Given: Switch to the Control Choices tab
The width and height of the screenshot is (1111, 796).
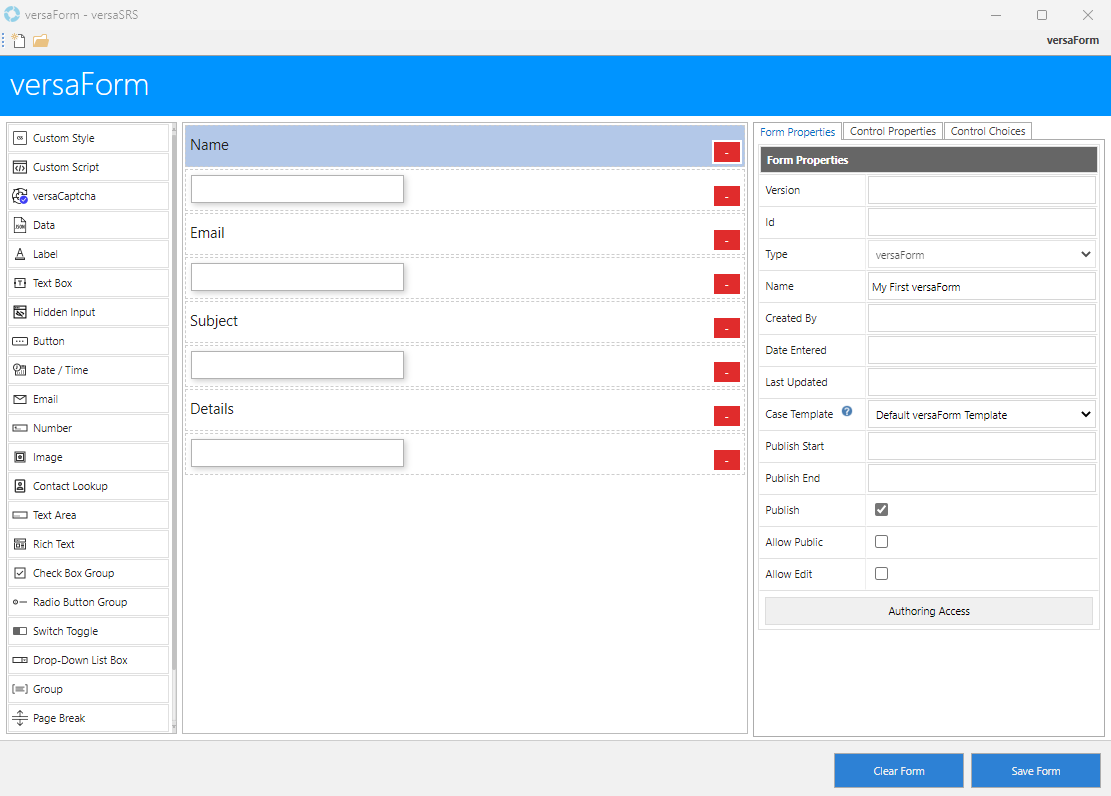Looking at the screenshot, I should point(988,131).
